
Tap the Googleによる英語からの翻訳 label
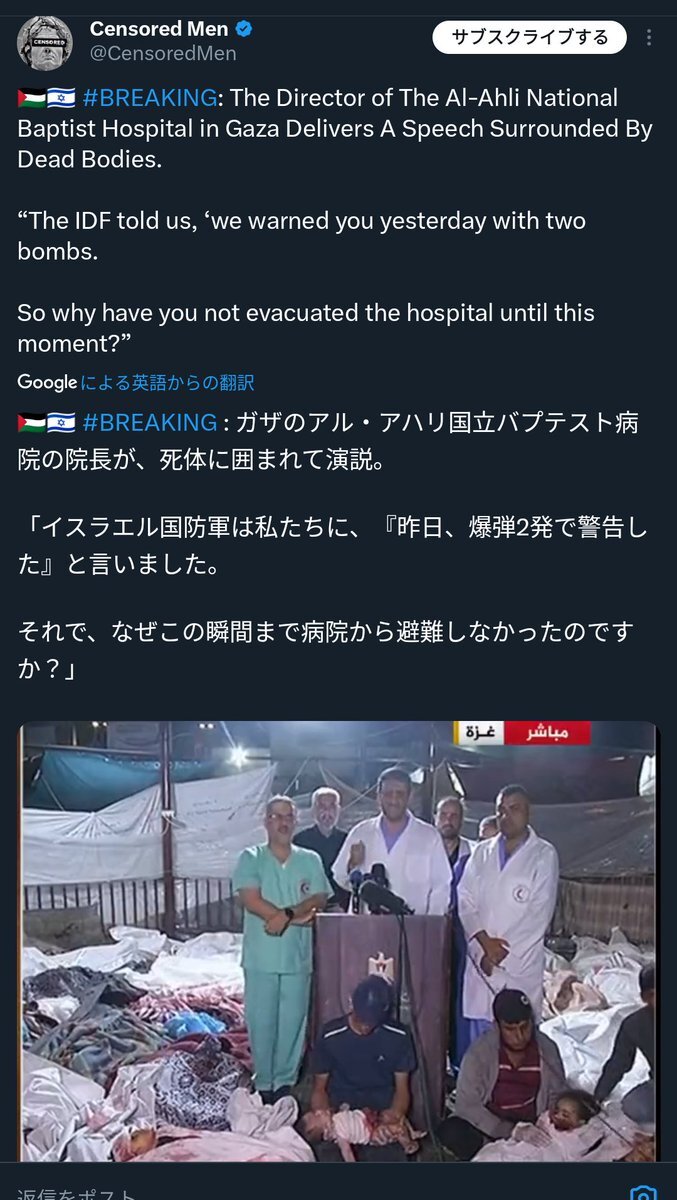pyautogui.click(x=135, y=382)
